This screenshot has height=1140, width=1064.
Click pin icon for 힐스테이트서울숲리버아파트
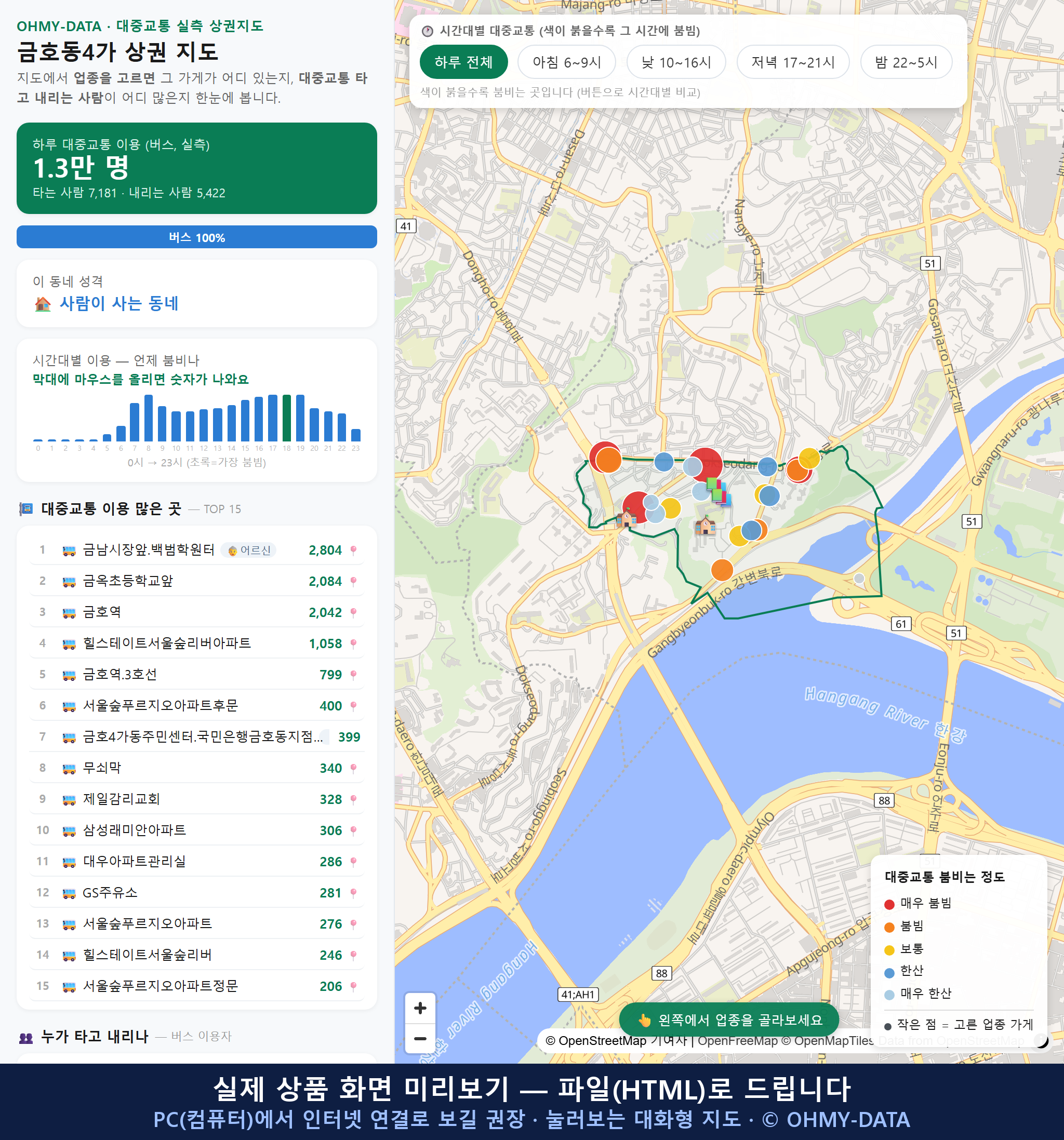(353, 644)
